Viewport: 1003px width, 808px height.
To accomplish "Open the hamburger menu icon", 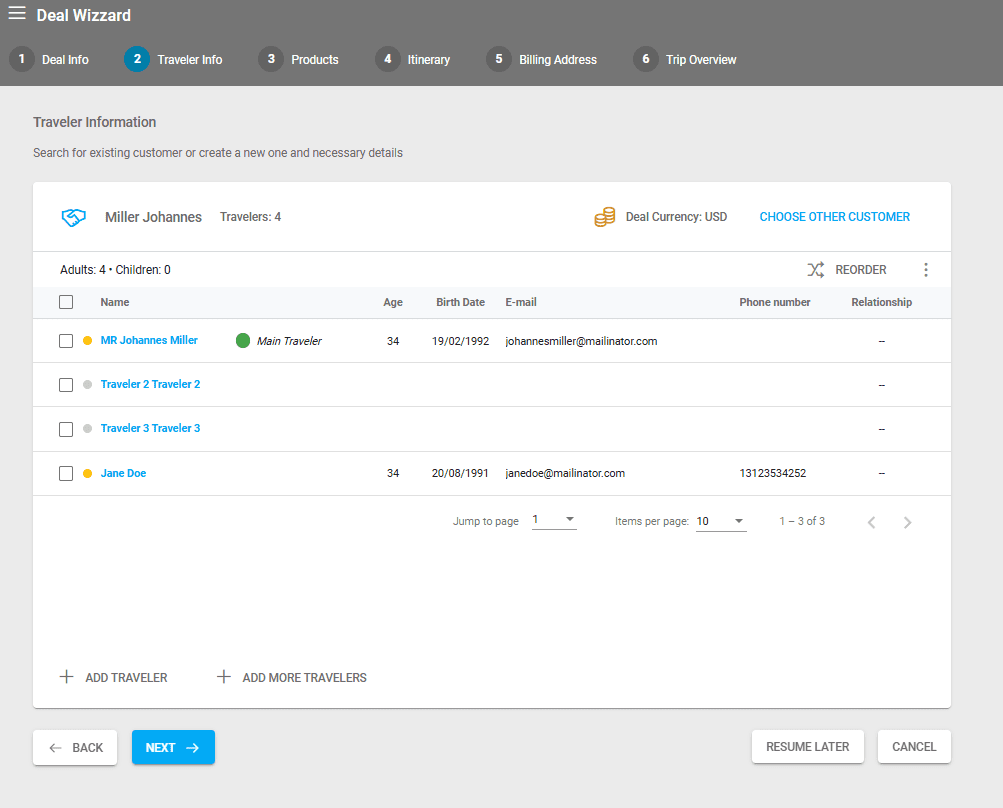I will [x=17, y=13].
